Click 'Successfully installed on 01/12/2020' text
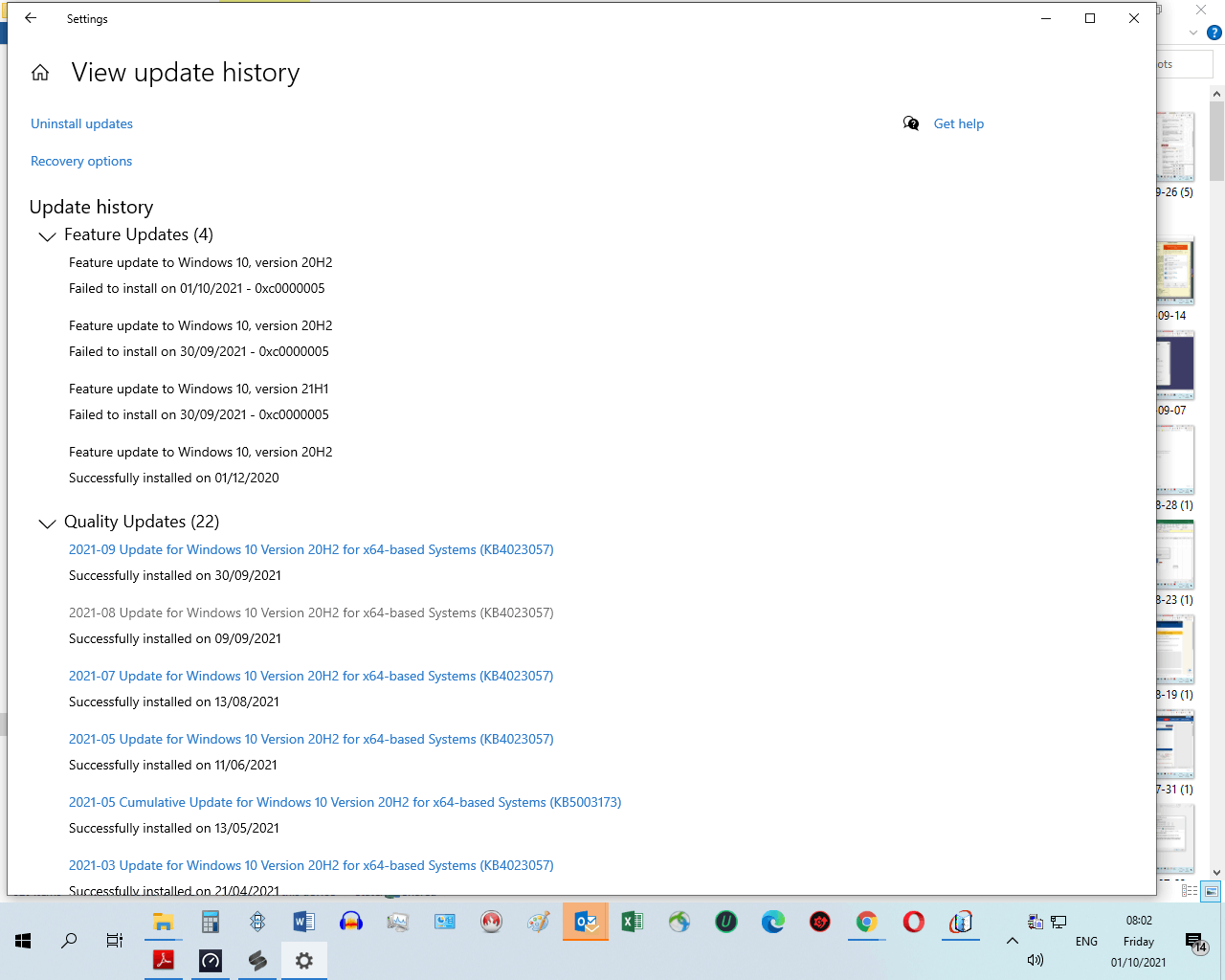The width and height of the screenshot is (1225, 980). pos(174,478)
